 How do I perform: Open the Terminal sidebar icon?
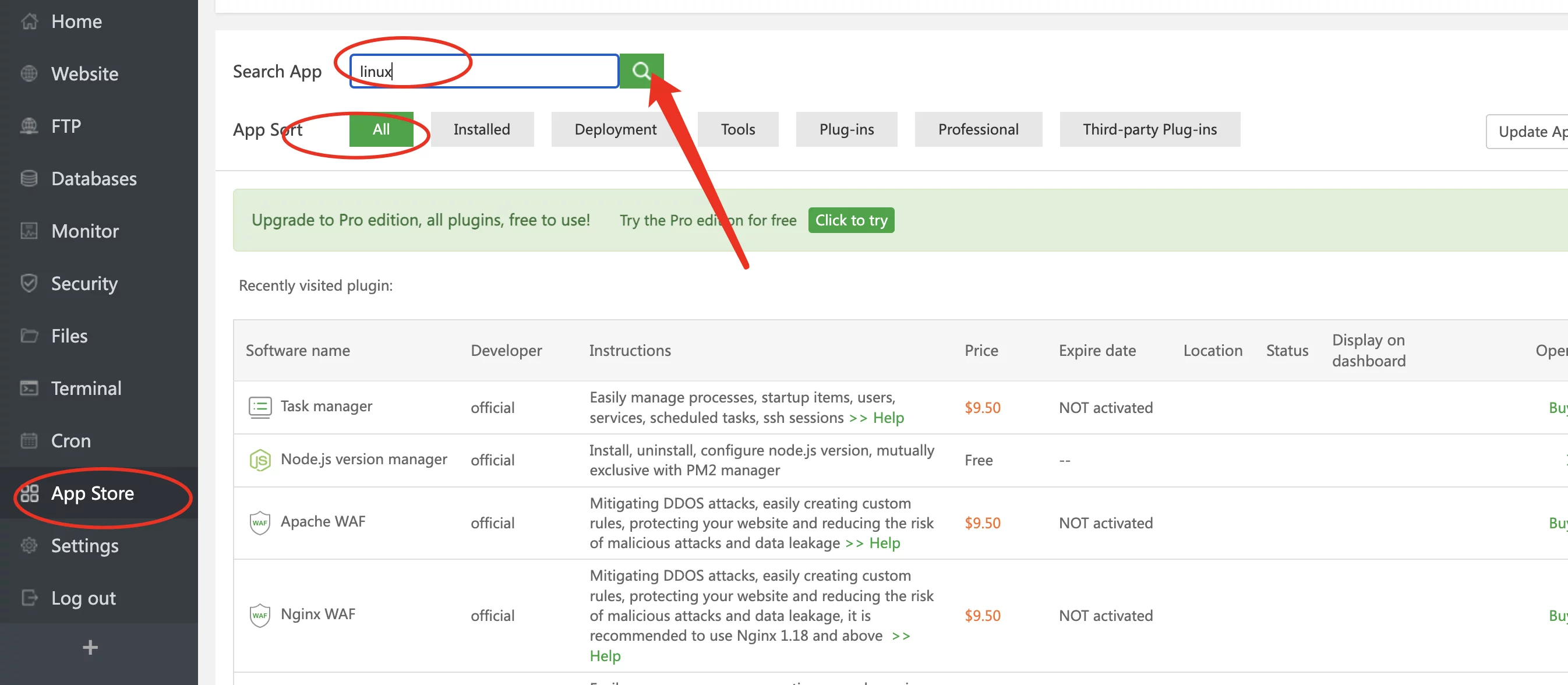point(29,388)
